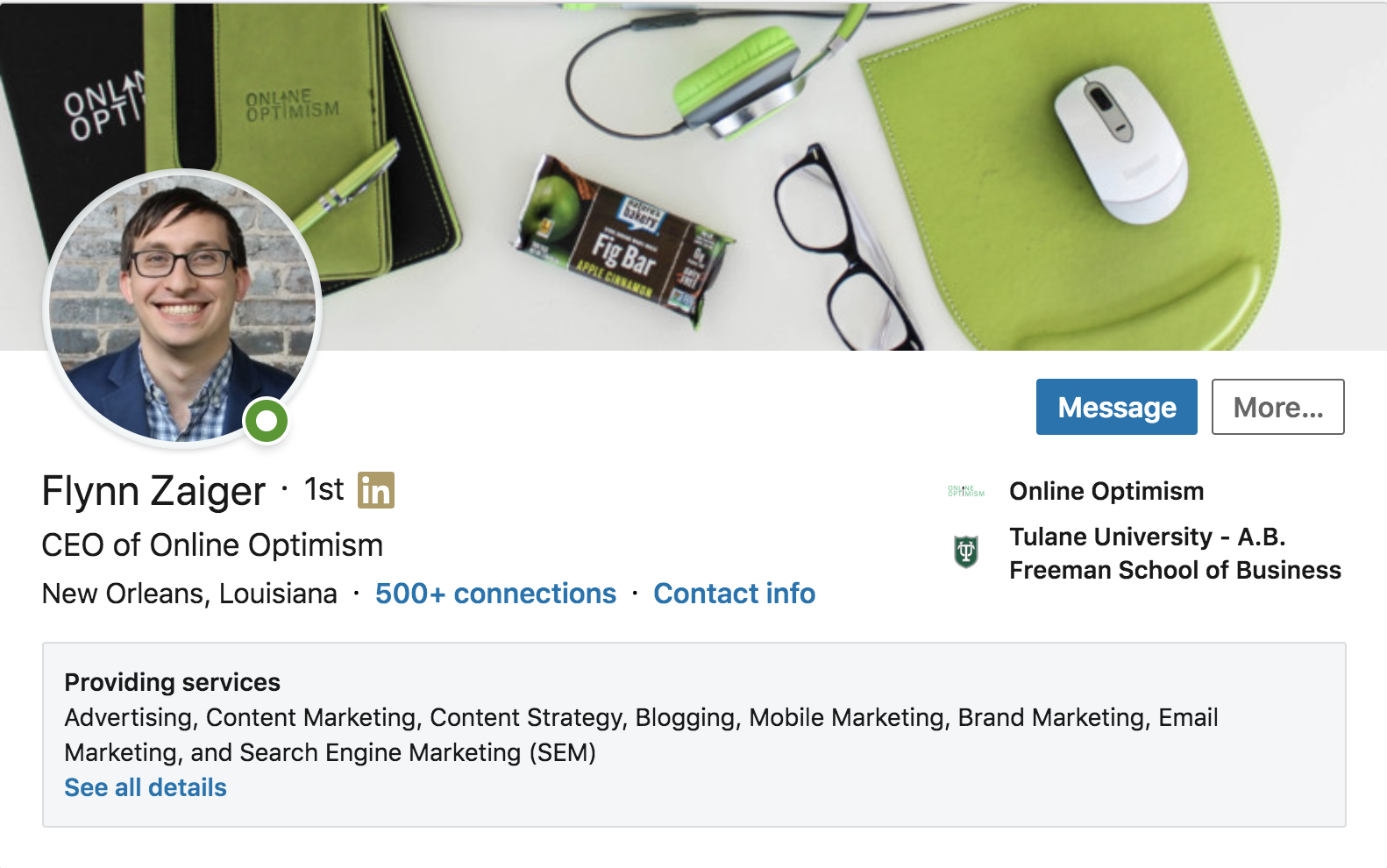This screenshot has width=1387, height=868.
Task: Open the 500+ connections link
Action: tap(495, 594)
